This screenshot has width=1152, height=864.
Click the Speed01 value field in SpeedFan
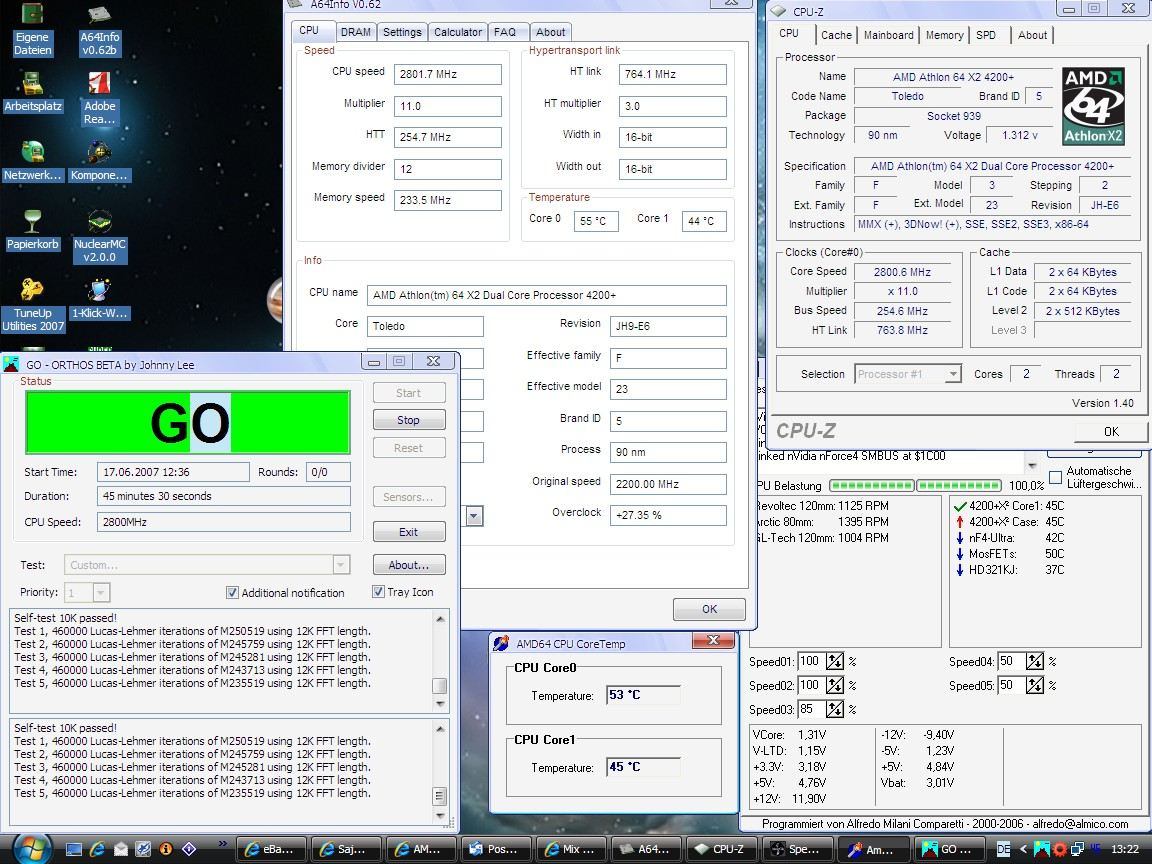pos(810,661)
